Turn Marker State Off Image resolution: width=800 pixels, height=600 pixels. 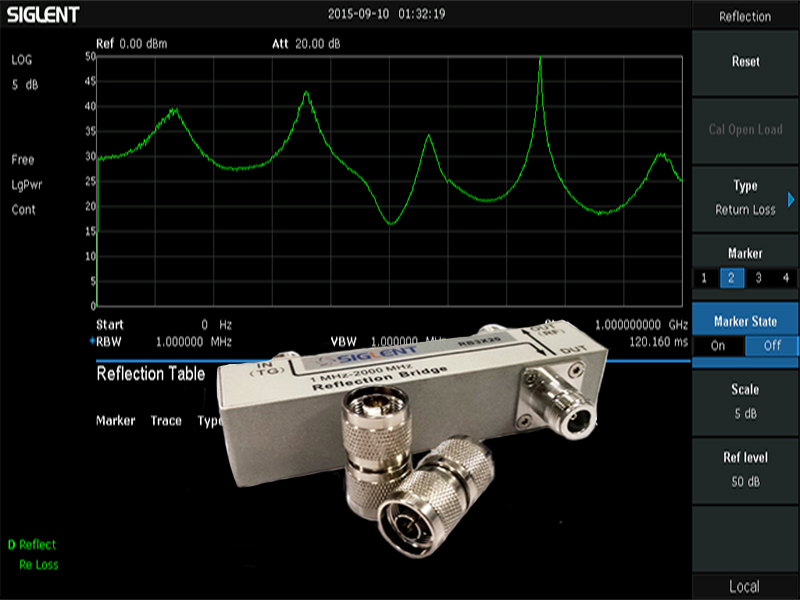[772, 346]
